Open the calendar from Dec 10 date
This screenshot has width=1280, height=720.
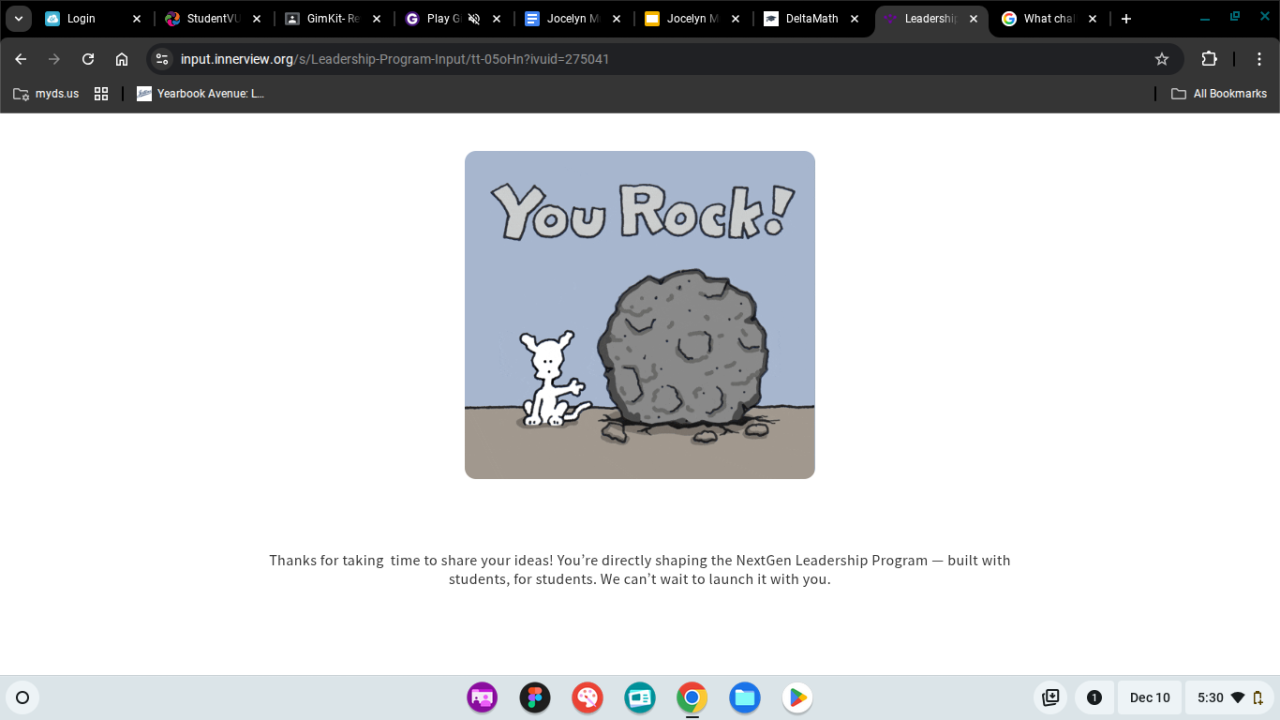pyautogui.click(x=1150, y=698)
